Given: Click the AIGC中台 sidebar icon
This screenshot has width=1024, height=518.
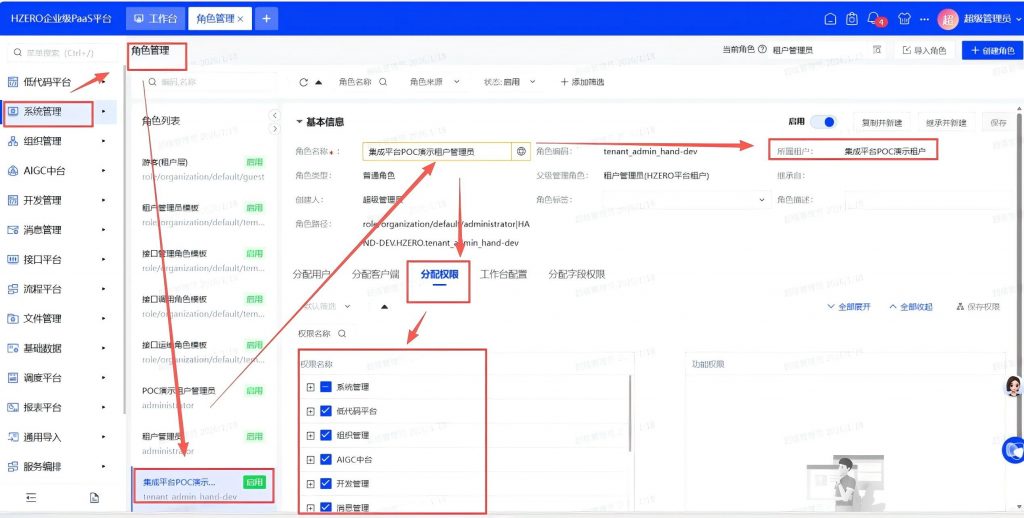Looking at the screenshot, I should pyautogui.click(x=13, y=171).
